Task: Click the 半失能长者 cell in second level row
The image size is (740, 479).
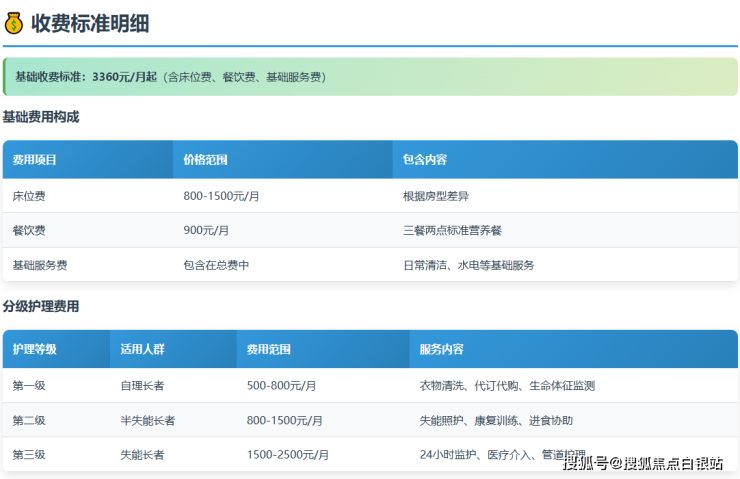Action: 148,421
